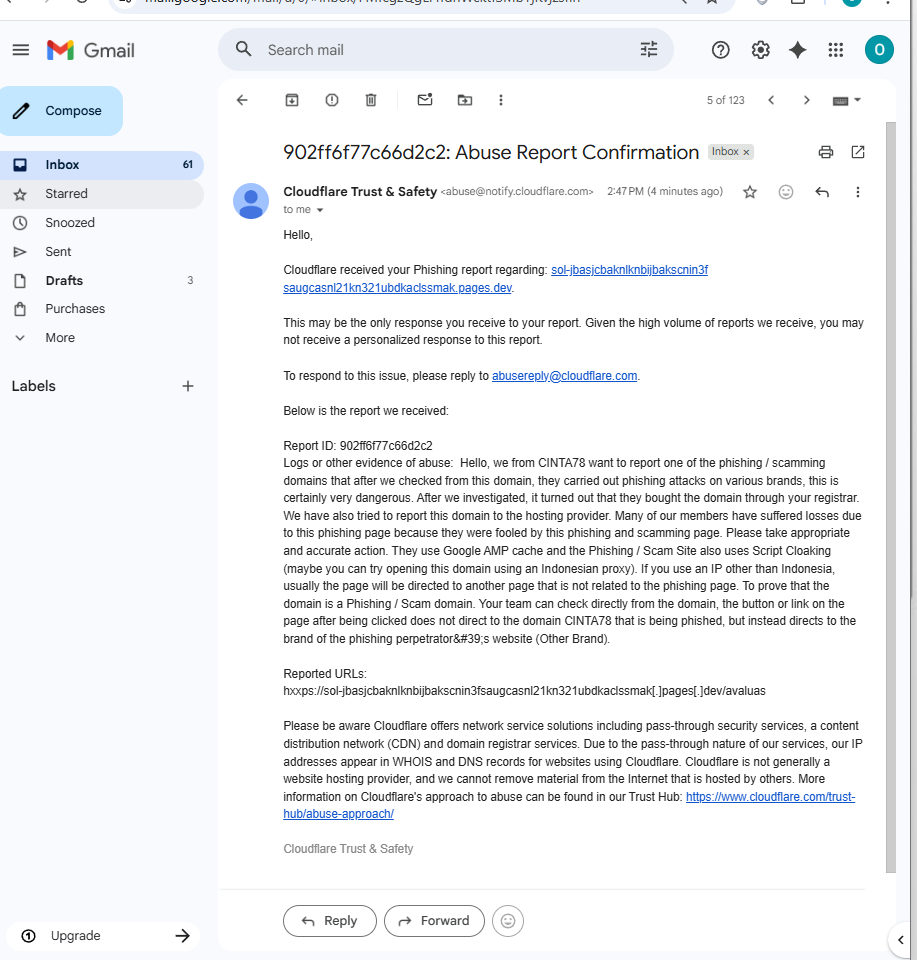Click abusereply@cloudflare.com email link
The image size is (917, 960).
pyautogui.click(x=564, y=376)
